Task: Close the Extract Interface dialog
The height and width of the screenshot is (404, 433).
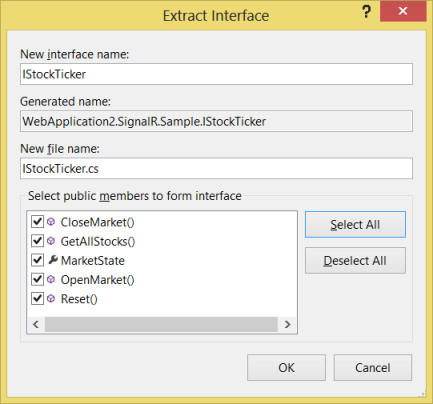Action: pyautogui.click(x=403, y=11)
